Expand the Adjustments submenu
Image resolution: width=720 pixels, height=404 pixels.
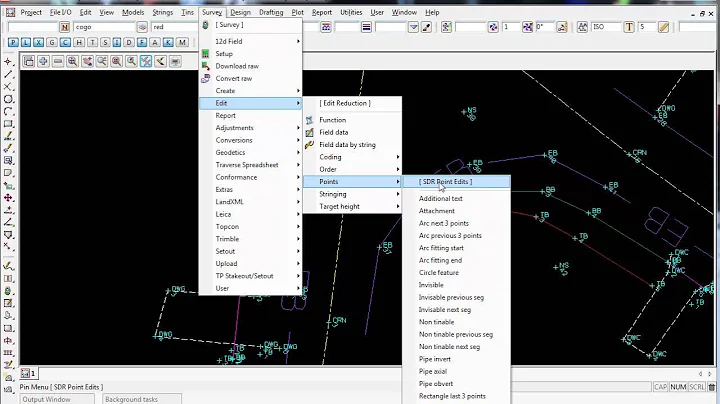pyautogui.click(x=251, y=128)
